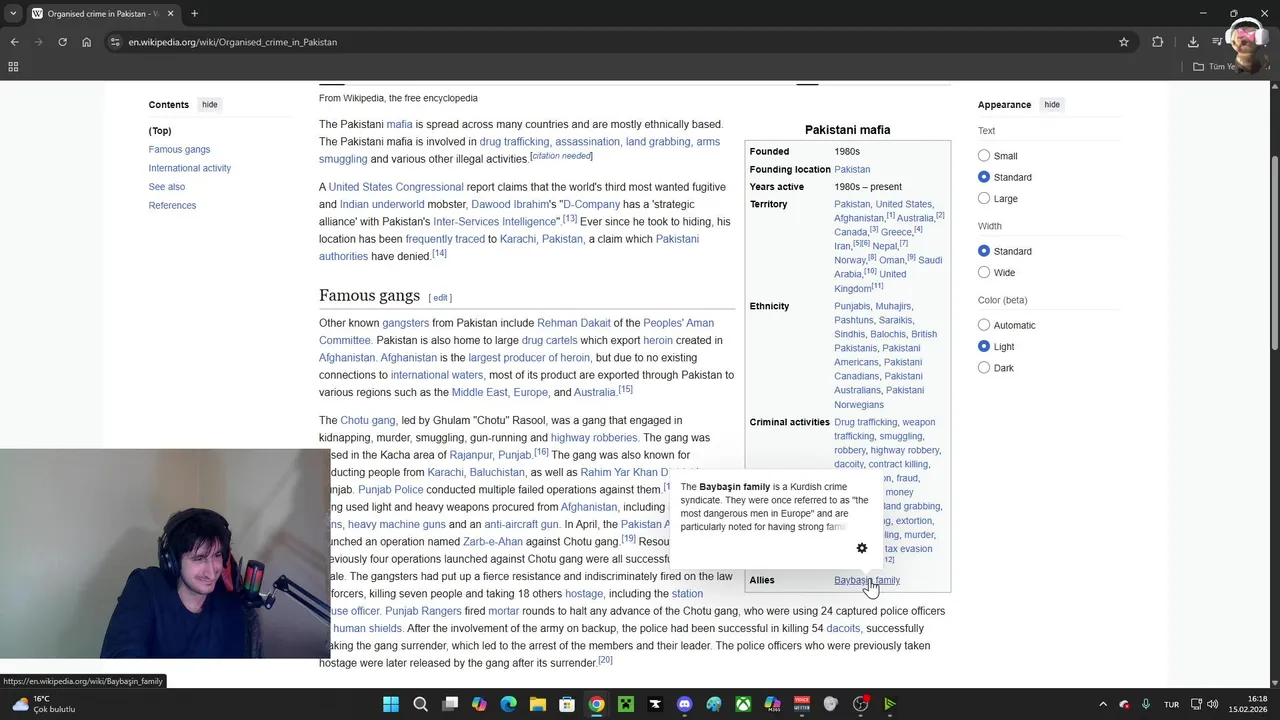The image size is (1280, 720).
Task: Bookmark this page with the star icon
Action: 1124,42
